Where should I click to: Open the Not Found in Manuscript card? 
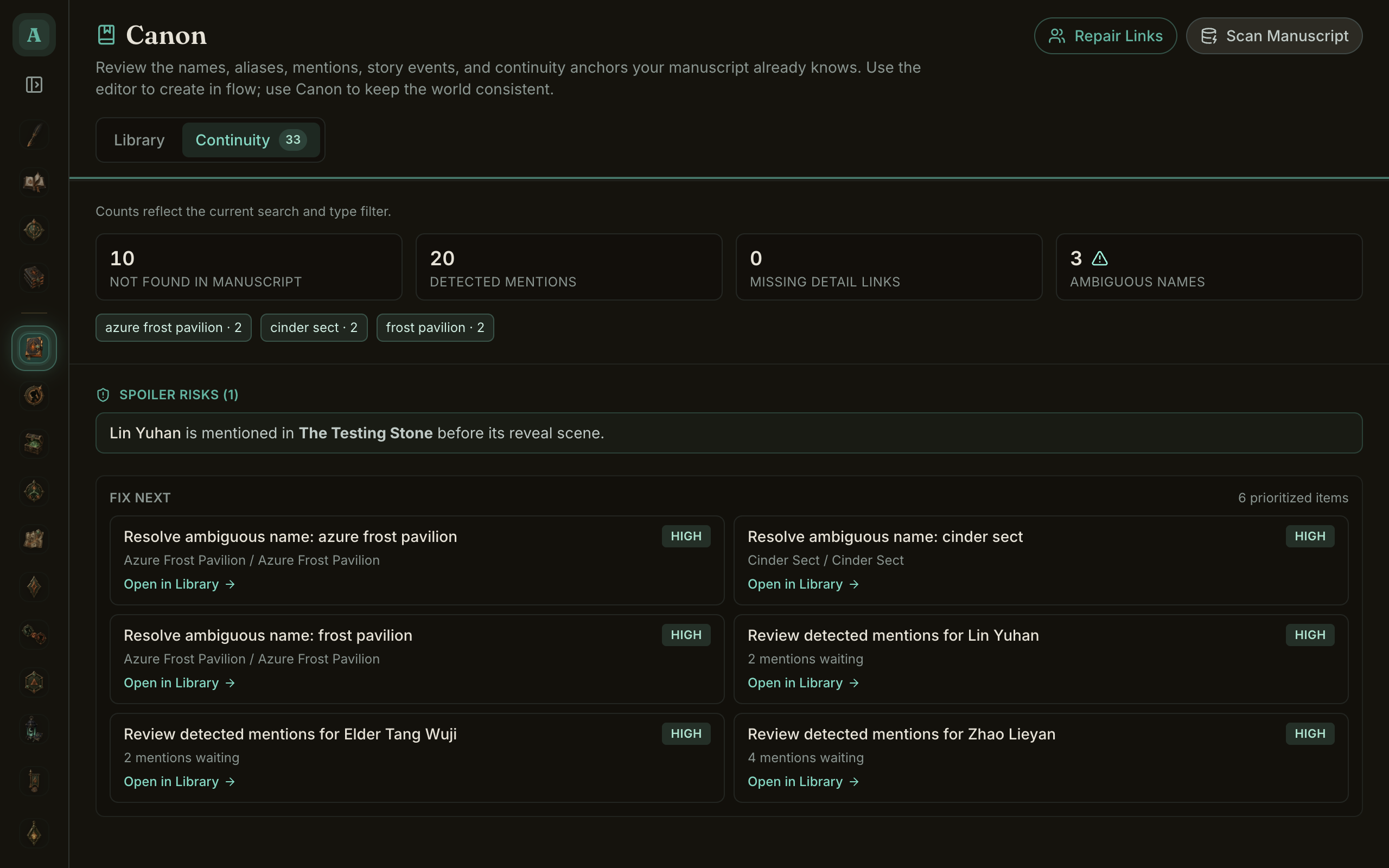click(249, 267)
